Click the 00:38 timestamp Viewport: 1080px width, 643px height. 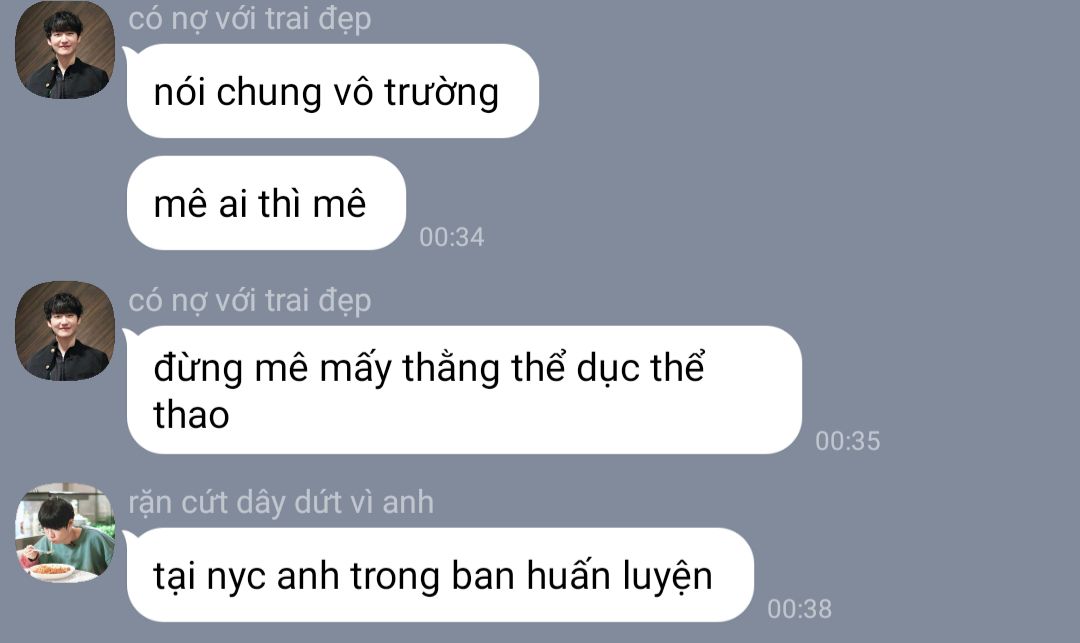(x=800, y=609)
